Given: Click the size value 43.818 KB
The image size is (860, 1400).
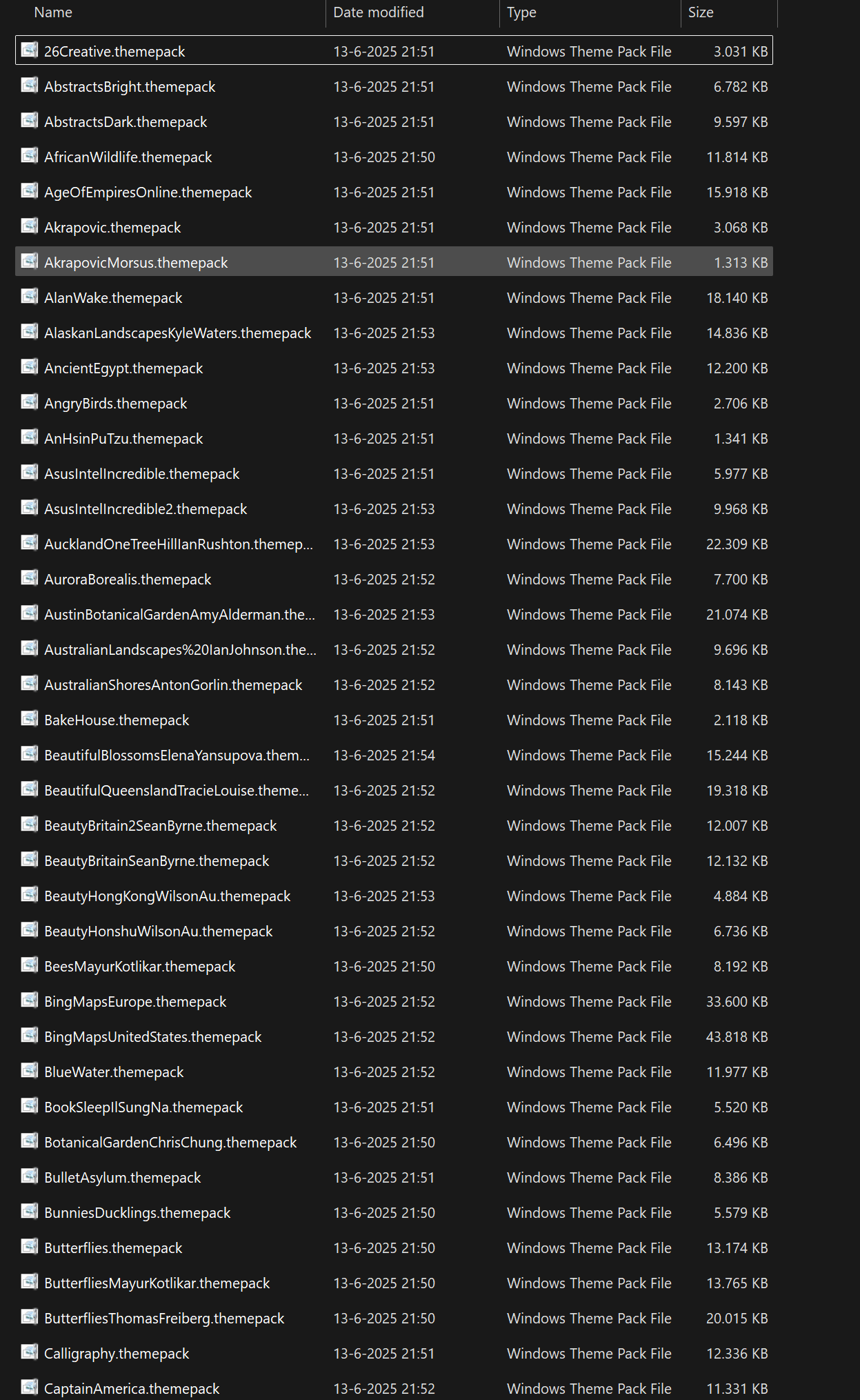Looking at the screenshot, I should click(737, 1037).
